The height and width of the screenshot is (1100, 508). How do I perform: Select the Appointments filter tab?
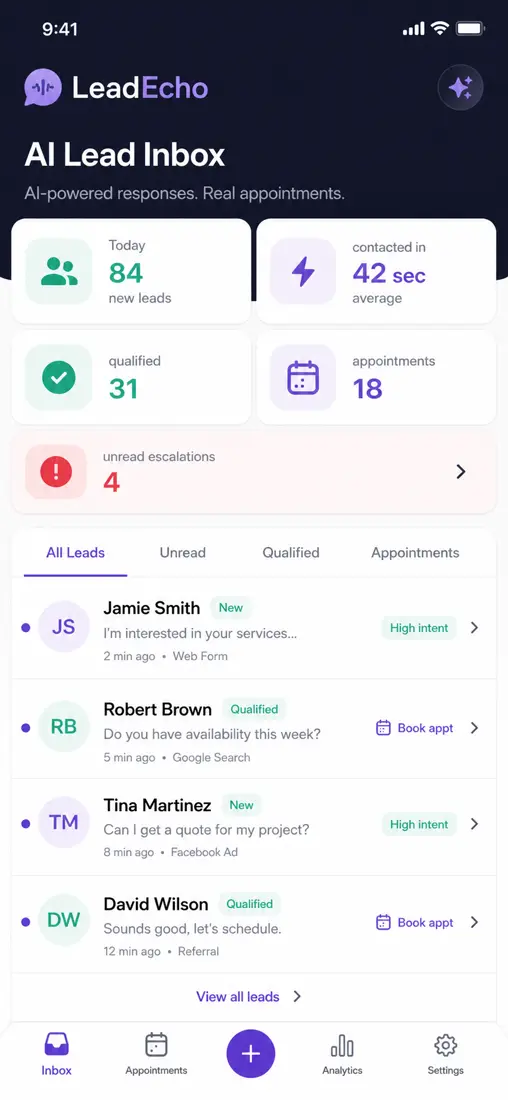point(415,553)
